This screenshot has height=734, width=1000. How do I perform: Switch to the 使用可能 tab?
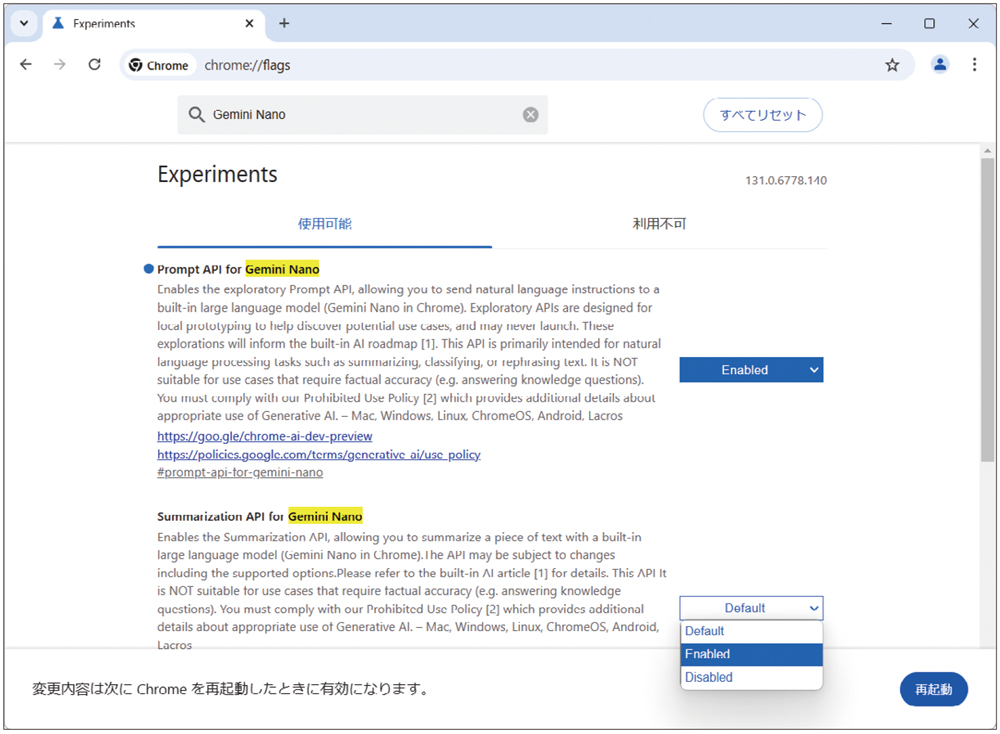pyautogui.click(x=323, y=224)
